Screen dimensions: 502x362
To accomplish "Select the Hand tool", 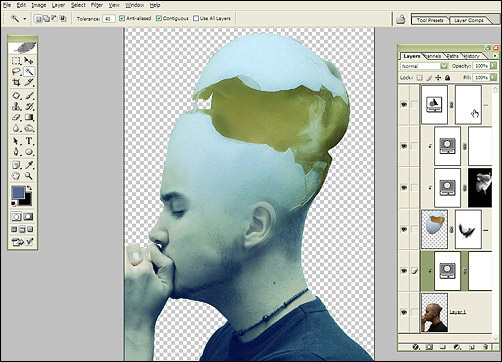I will coord(16,176).
